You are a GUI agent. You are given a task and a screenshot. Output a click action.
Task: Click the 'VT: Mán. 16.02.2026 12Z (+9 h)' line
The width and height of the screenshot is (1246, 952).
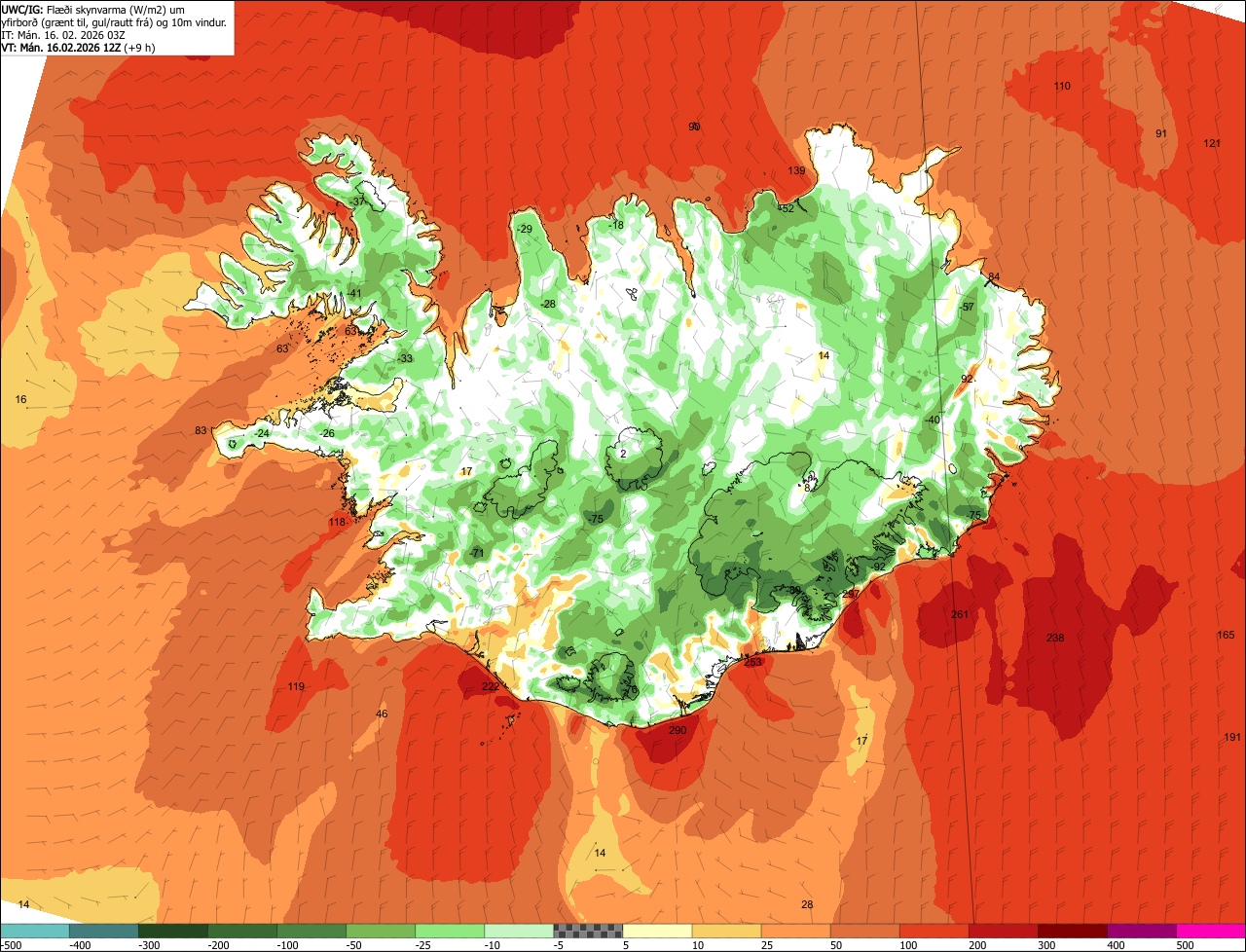78,47
